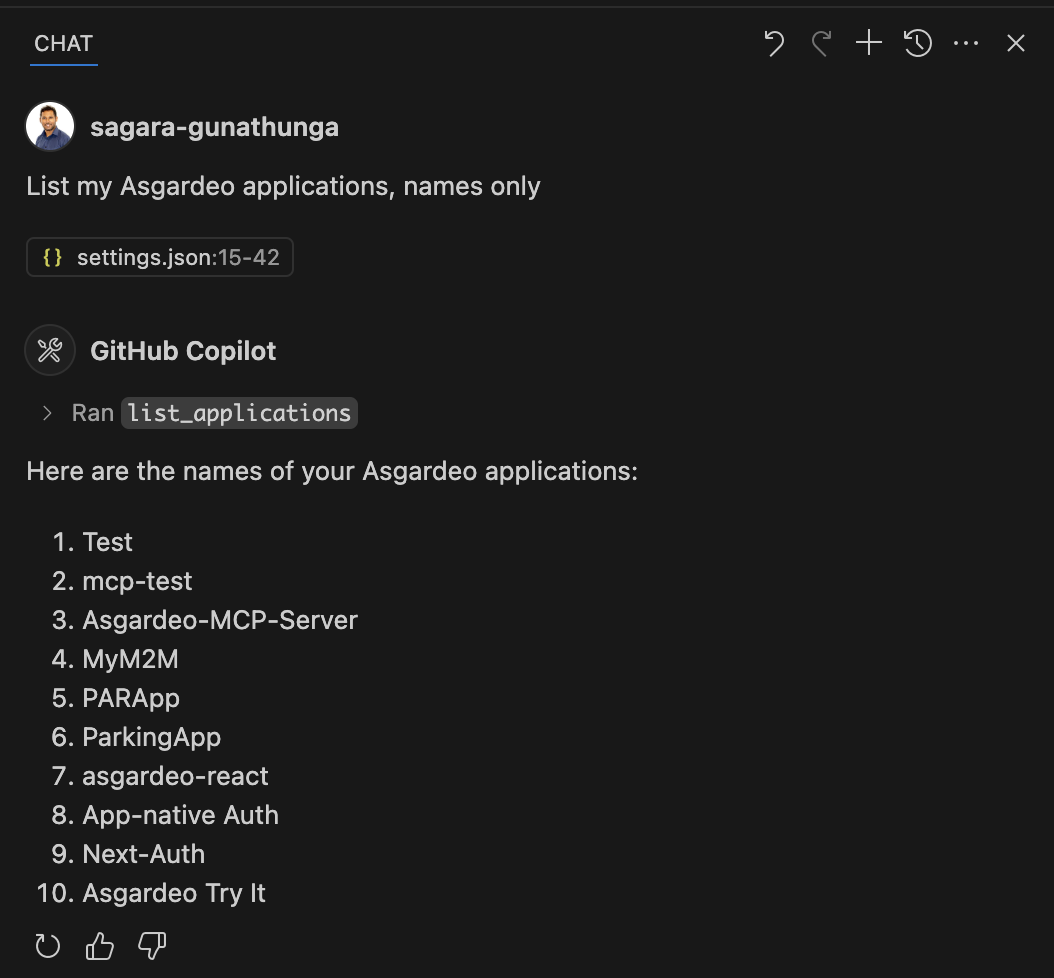Select the CHAT tab
The image size is (1054, 978).
click(x=63, y=44)
